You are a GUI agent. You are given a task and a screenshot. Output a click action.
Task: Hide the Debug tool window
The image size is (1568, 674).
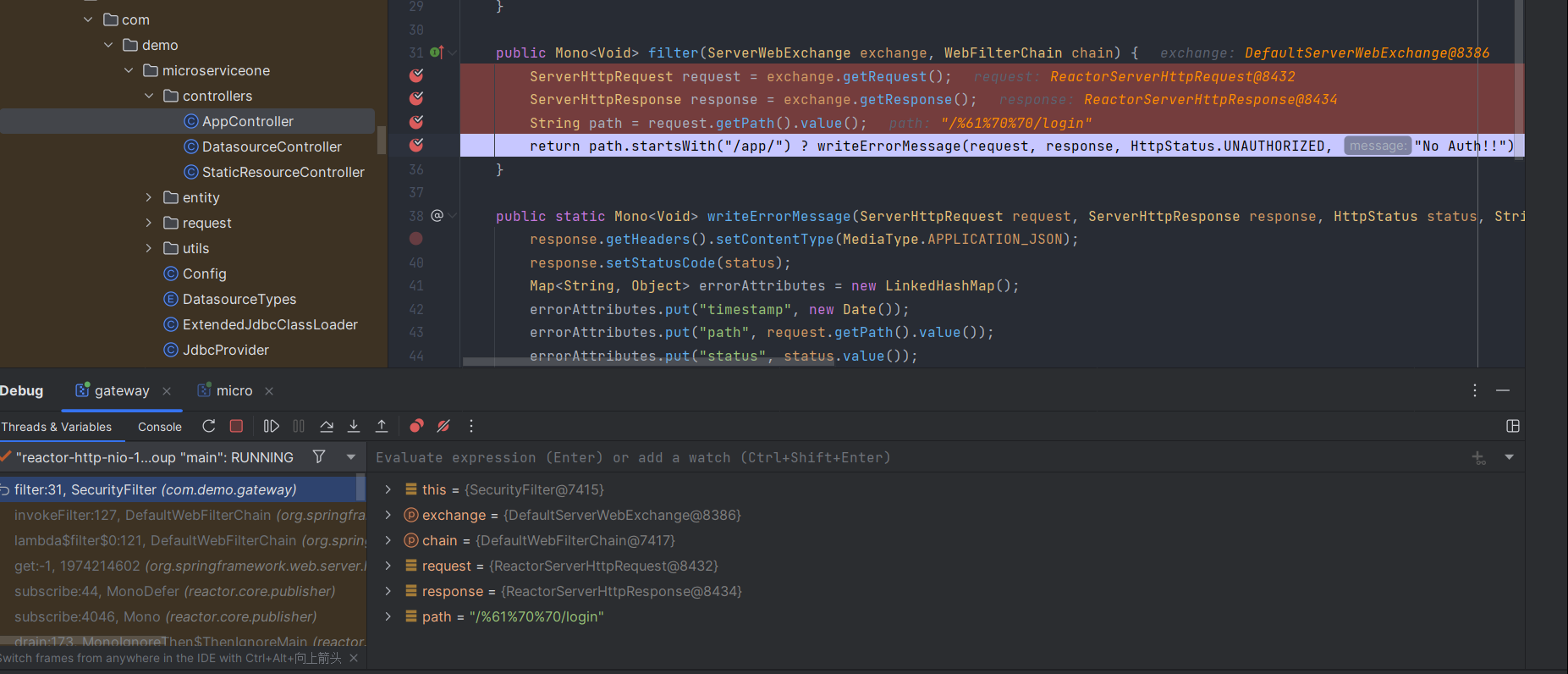[1503, 390]
